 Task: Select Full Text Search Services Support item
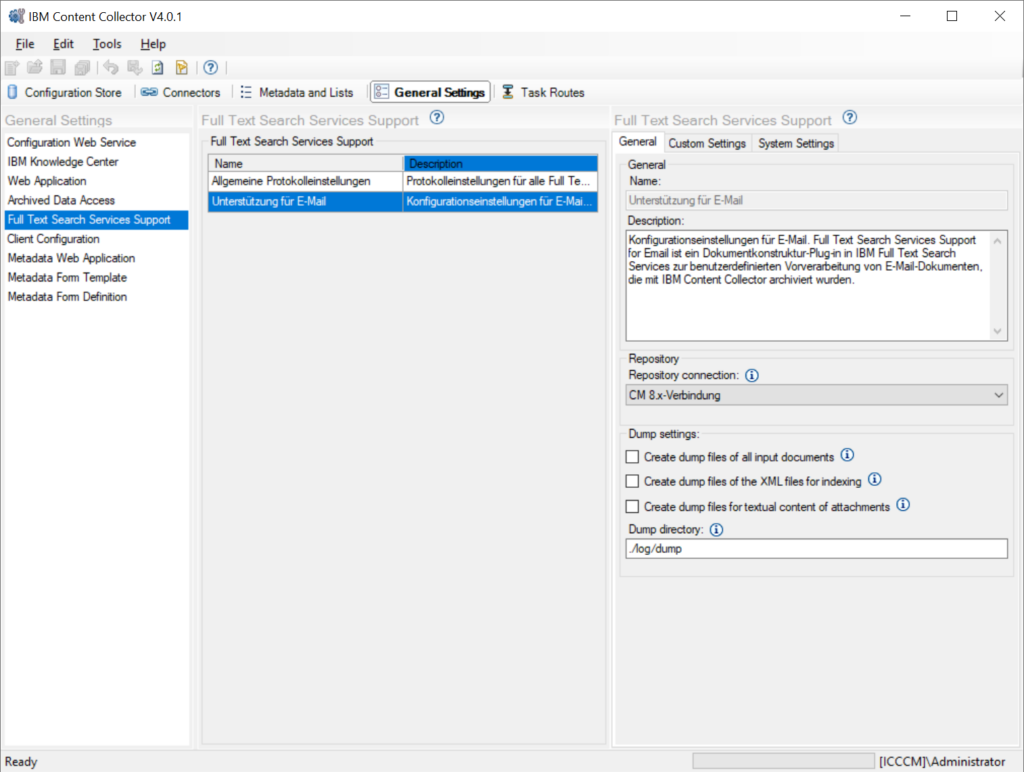[x=96, y=219]
